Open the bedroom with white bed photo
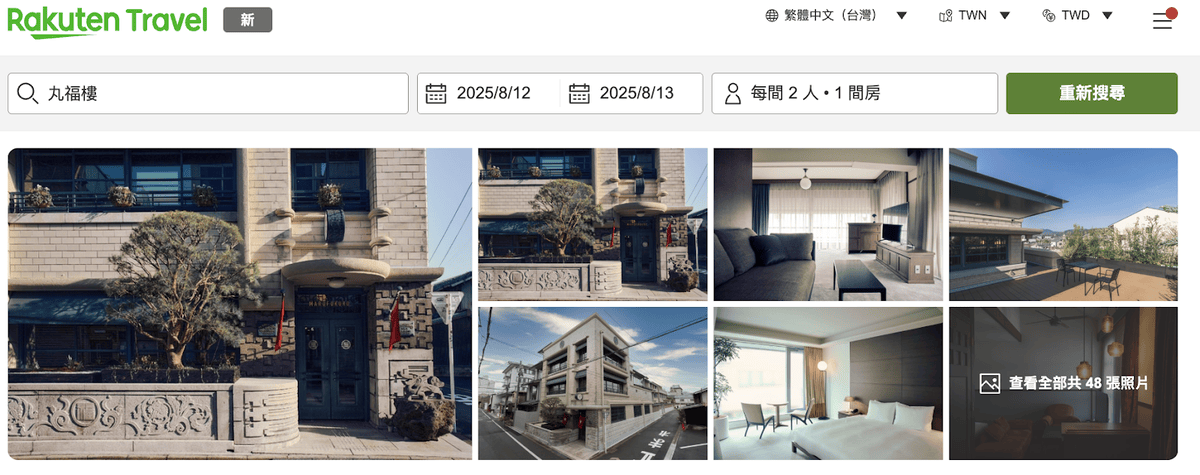This screenshot has width=1200, height=475. point(828,383)
